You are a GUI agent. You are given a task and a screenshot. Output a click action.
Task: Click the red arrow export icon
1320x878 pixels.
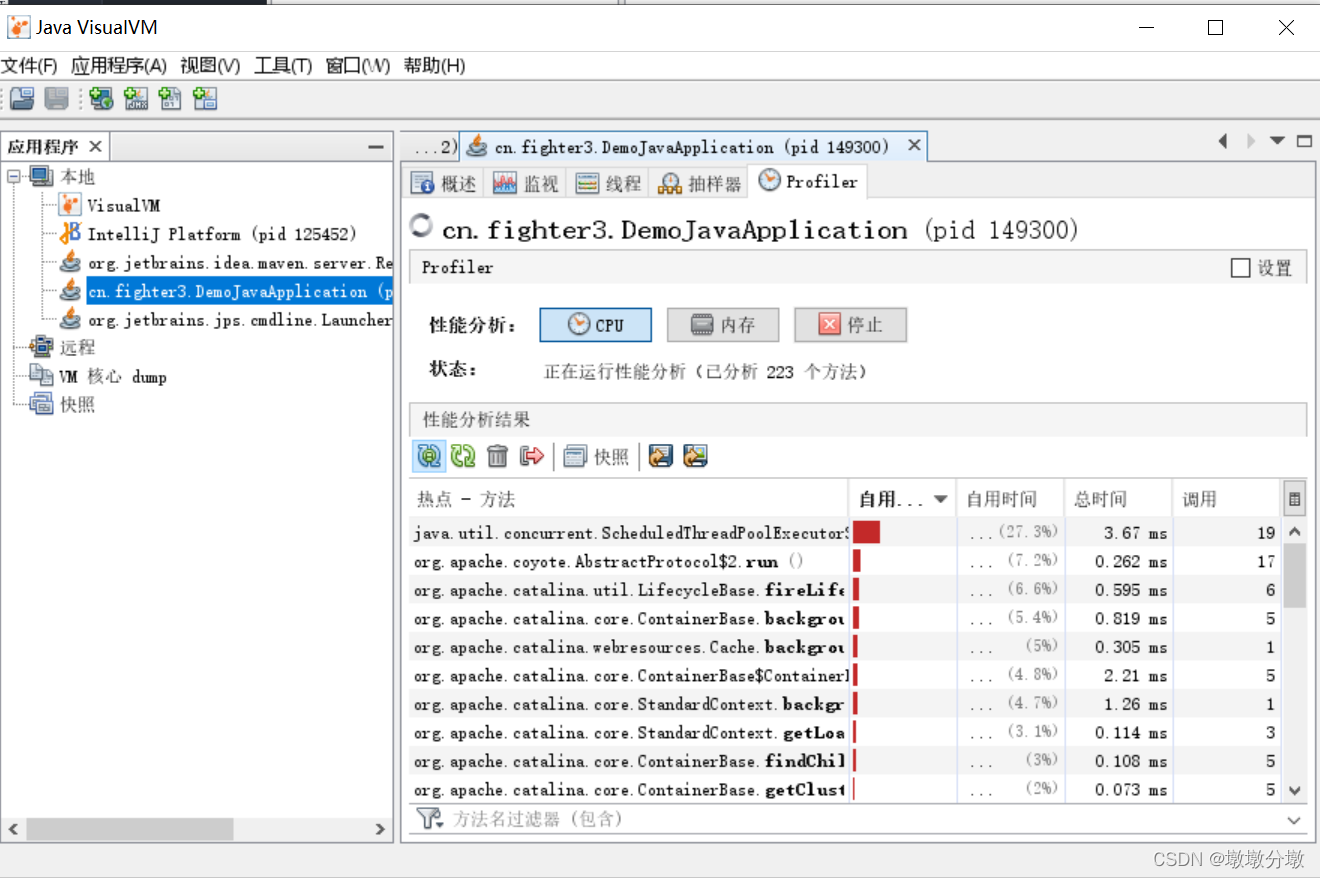pyautogui.click(x=532, y=456)
